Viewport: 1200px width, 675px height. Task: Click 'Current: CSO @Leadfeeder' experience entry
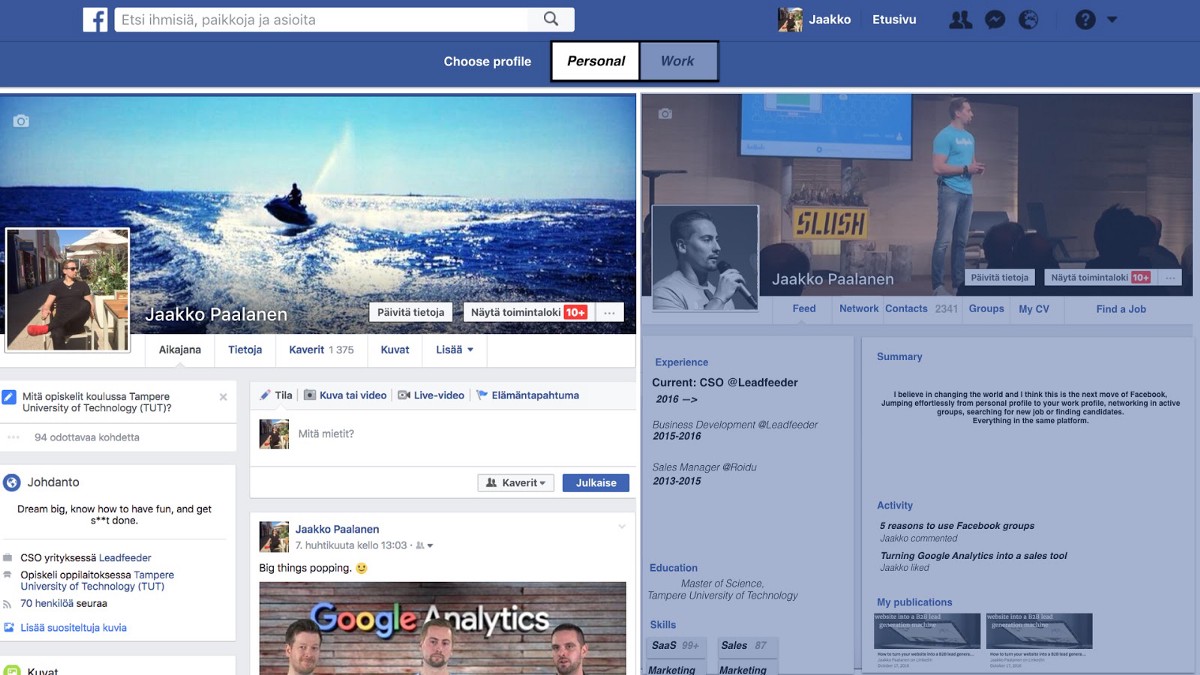[725, 382]
